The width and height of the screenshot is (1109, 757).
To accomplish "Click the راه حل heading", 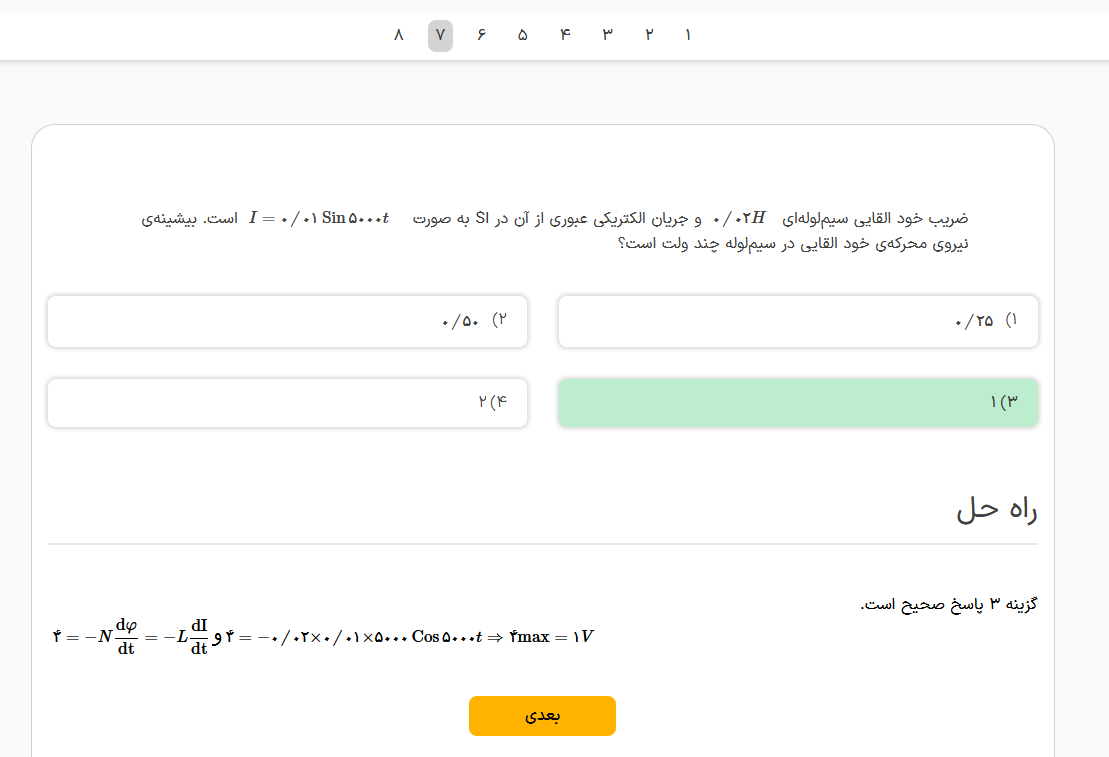I will click(x=997, y=510).
